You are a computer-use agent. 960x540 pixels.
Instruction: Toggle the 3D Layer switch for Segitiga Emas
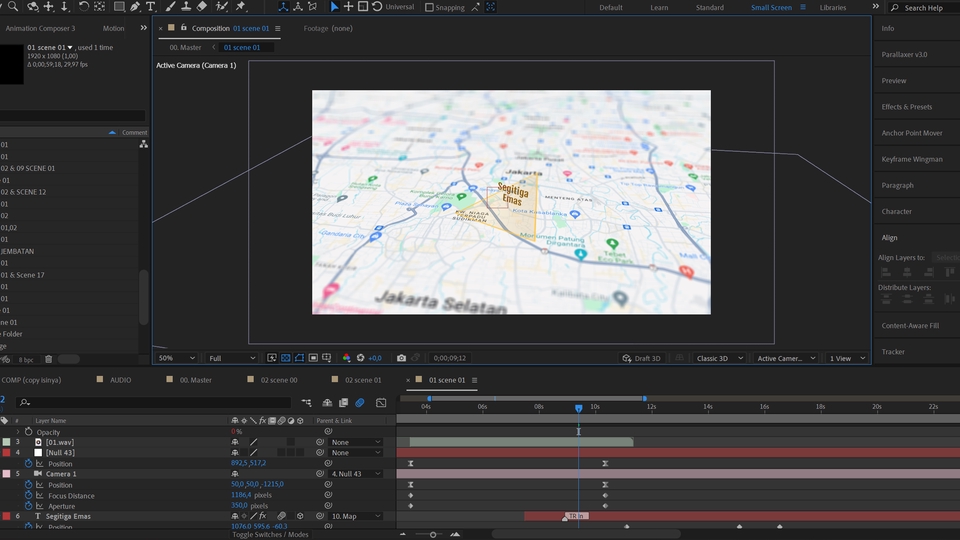pos(300,516)
